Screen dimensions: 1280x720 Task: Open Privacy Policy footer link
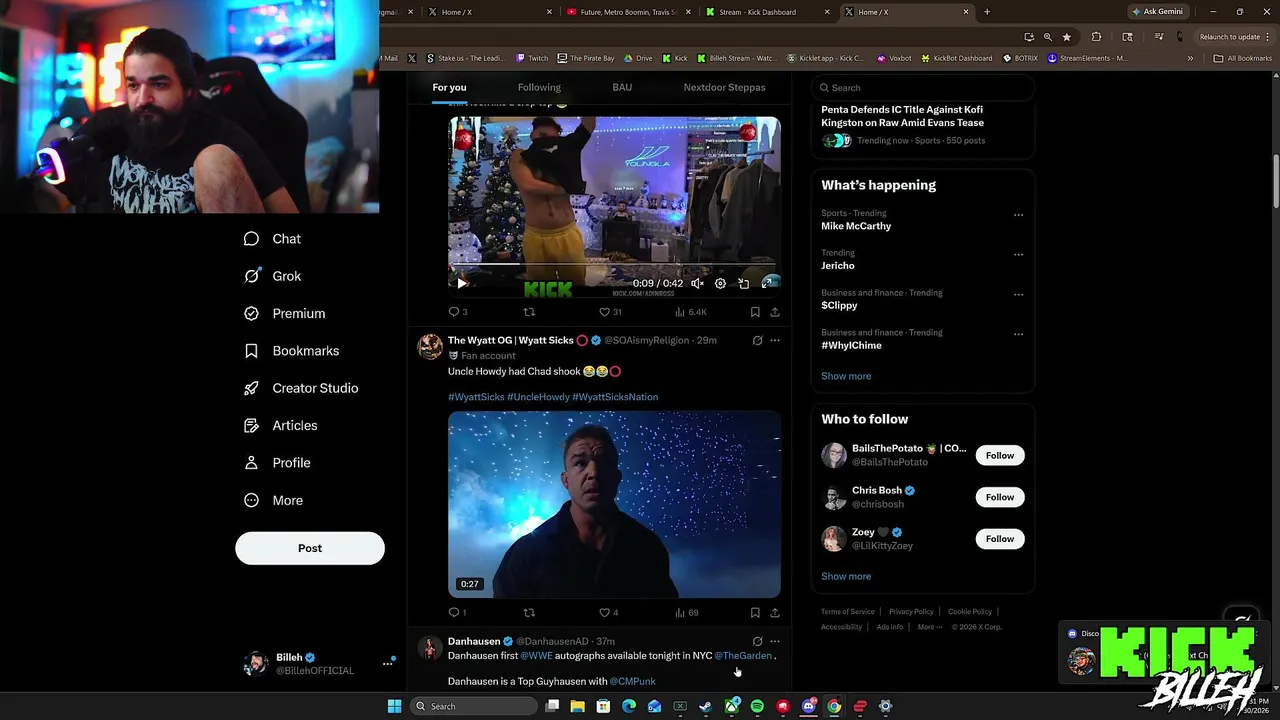click(x=911, y=612)
